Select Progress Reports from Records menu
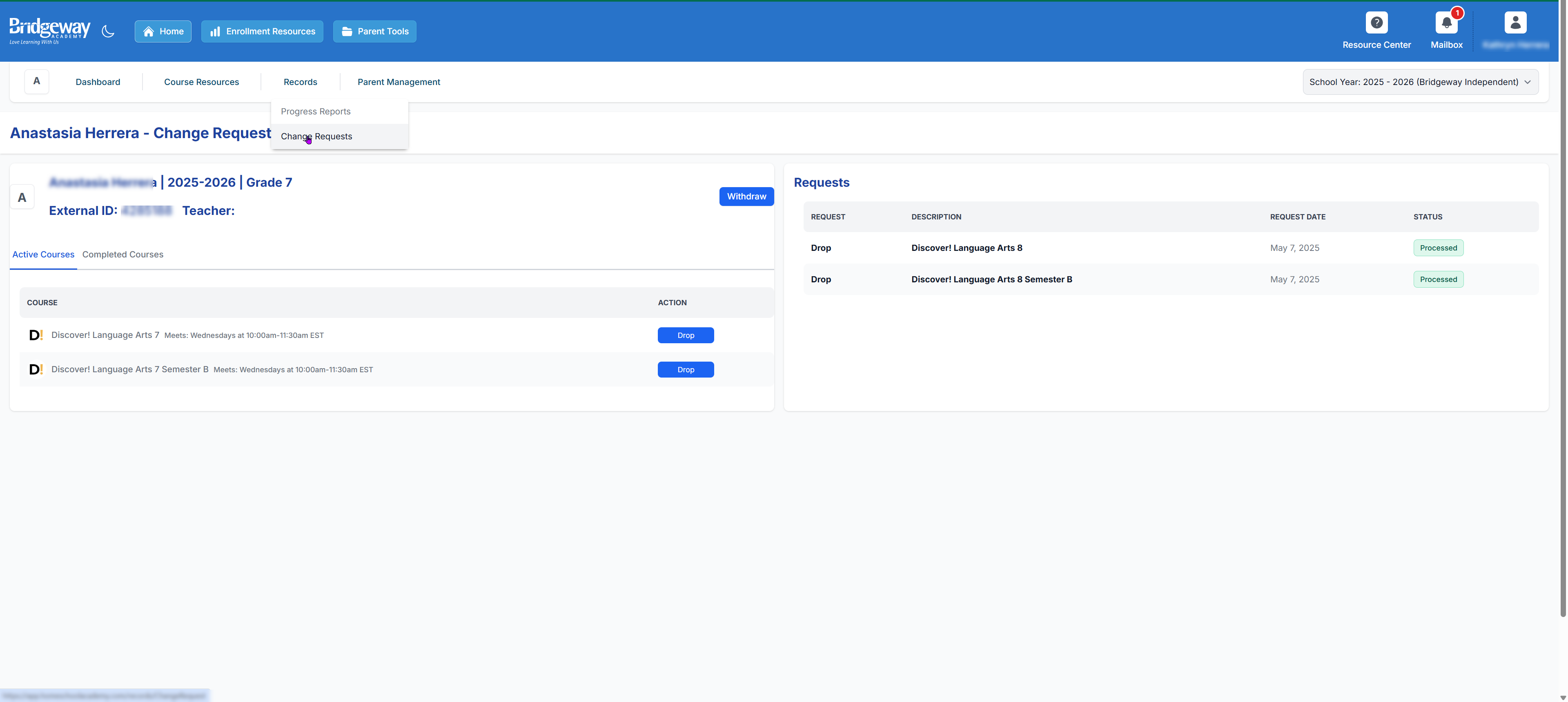The height and width of the screenshot is (702, 1568). 315,112
